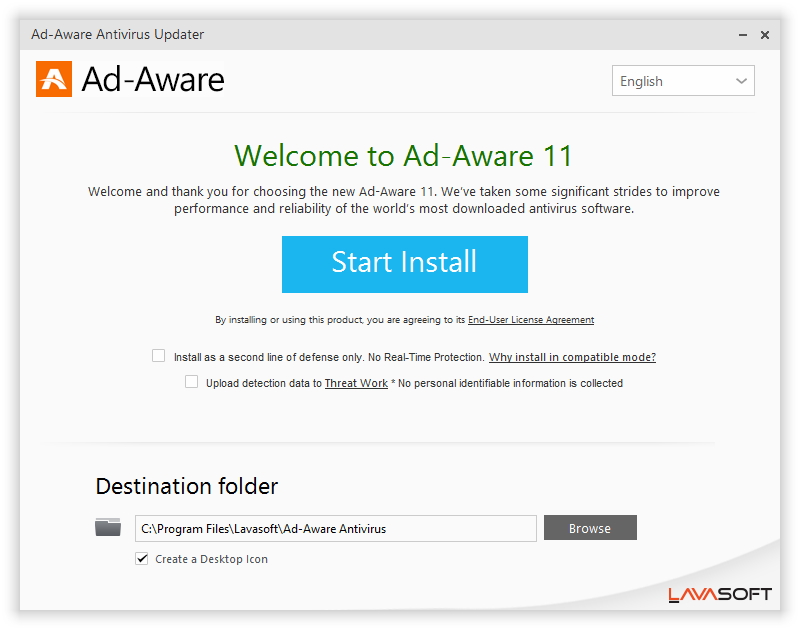Minimize the Ad-Aware Antivirus Updater window

pyautogui.click(x=743, y=35)
